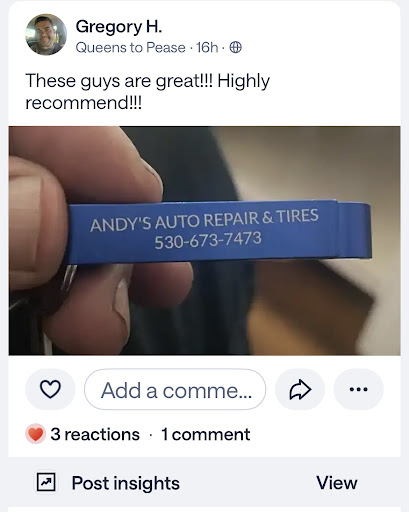Image resolution: width=409 pixels, height=512 pixels.
Task: Open Gregory H. profile name link
Action: point(119,27)
